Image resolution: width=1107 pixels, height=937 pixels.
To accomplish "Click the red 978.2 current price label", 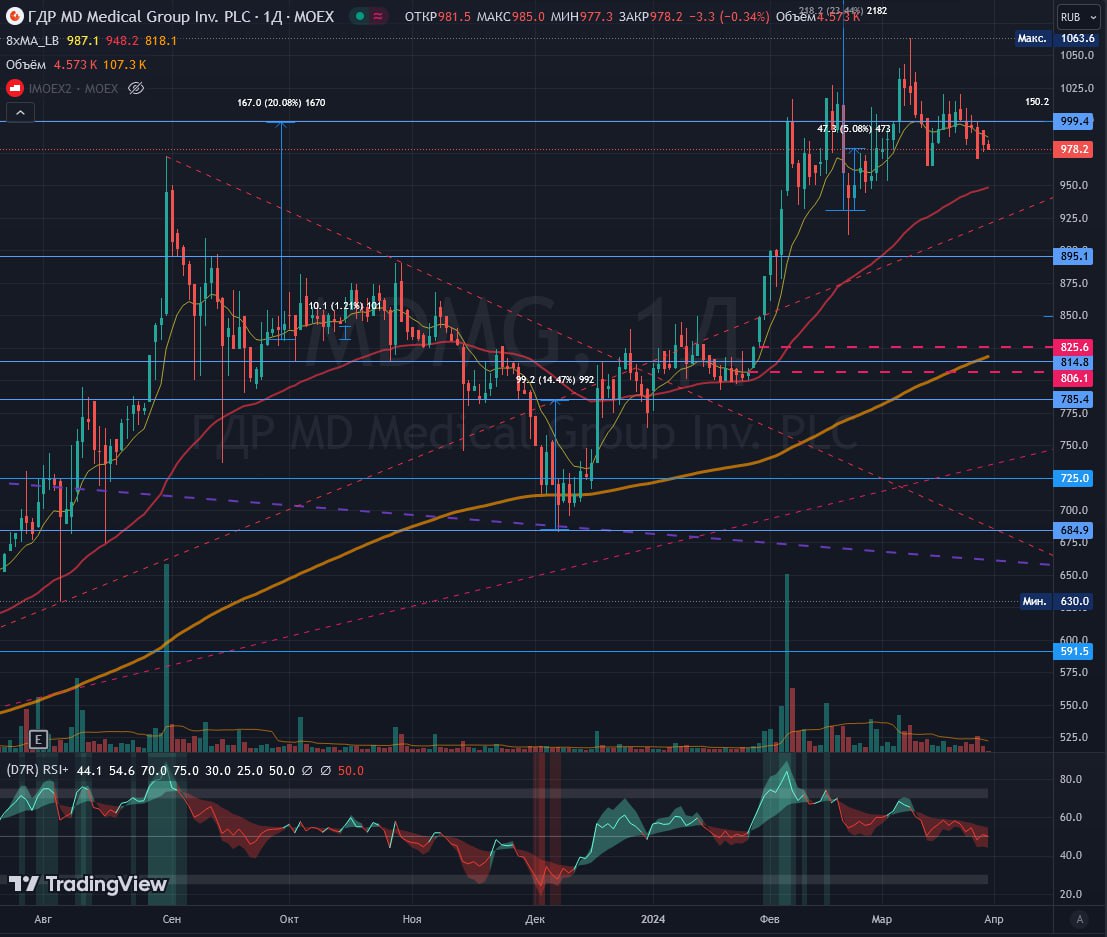I will tap(1074, 149).
